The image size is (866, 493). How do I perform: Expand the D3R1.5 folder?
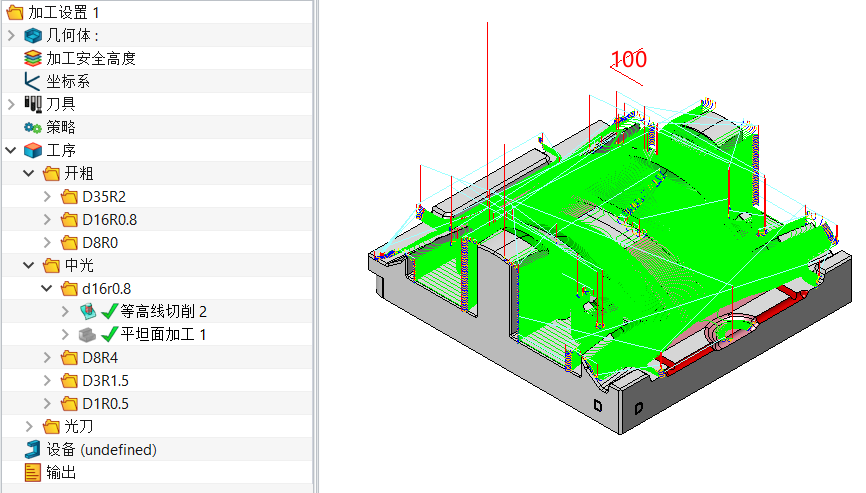click(x=47, y=381)
